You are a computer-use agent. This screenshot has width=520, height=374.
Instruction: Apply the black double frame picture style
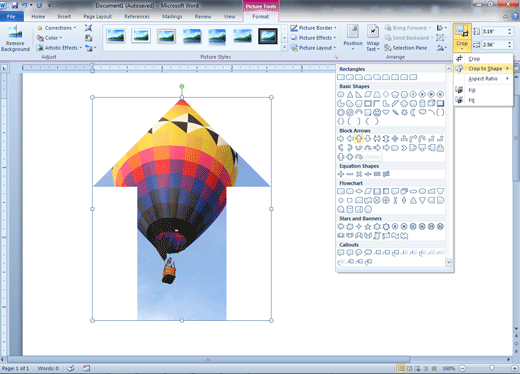[x=268, y=36]
